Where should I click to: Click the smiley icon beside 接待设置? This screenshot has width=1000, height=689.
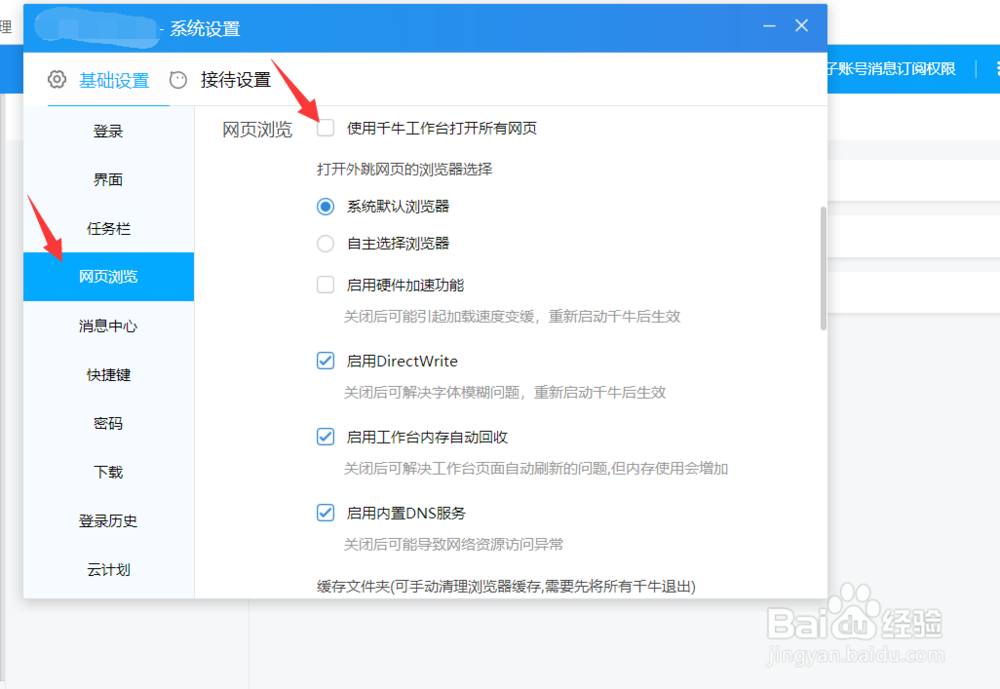click(178, 80)
